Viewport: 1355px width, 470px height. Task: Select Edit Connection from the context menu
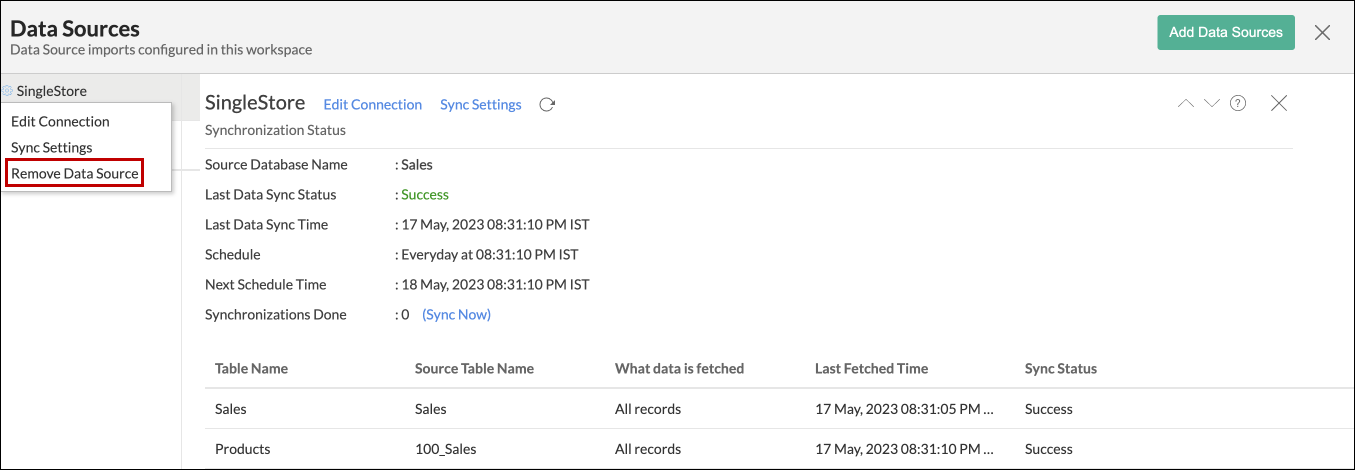[x=60, y=121]
